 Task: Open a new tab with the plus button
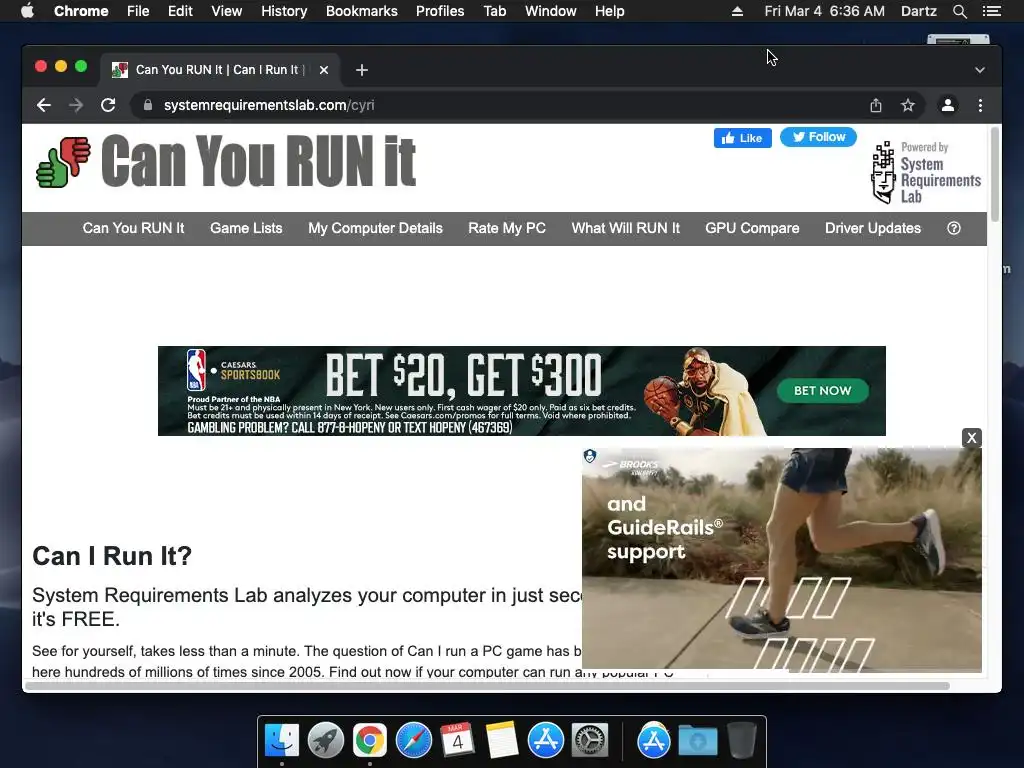[x=362, y=70]
